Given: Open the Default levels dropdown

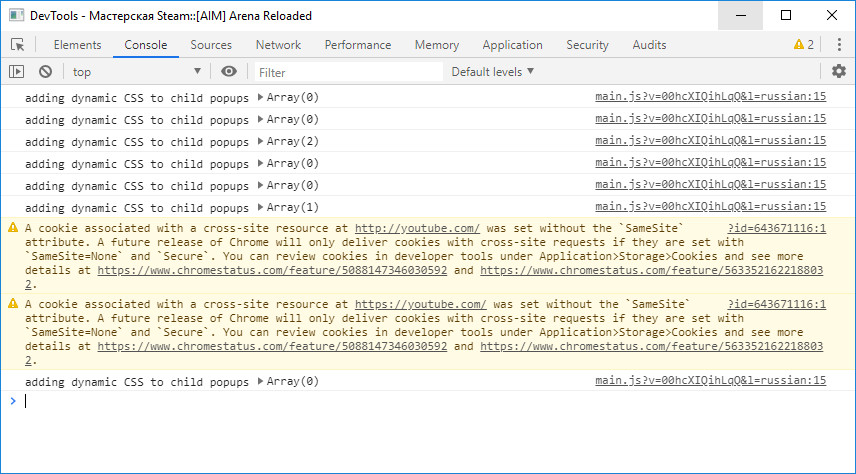Looking at the screenshot, I should point(493,72).
